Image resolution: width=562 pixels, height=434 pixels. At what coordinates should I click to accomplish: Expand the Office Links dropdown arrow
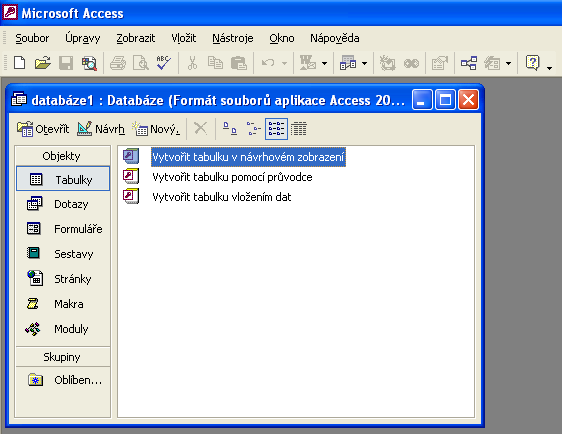click(325, 63)
